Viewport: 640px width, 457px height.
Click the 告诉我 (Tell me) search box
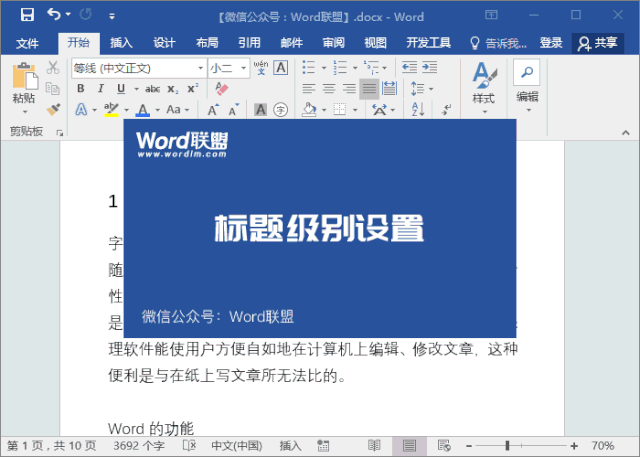point(499,43)
